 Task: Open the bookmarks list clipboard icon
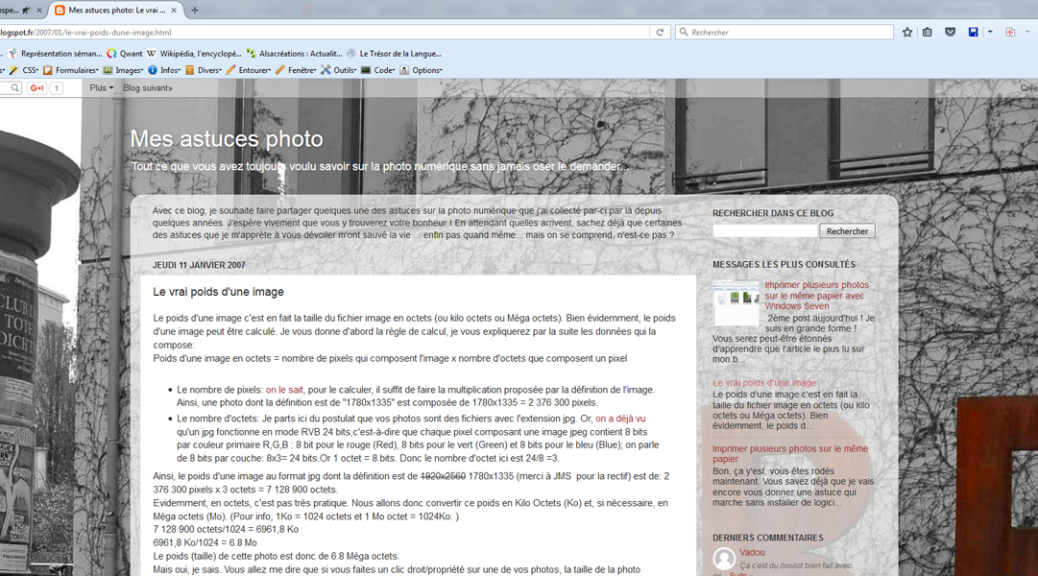927,32
